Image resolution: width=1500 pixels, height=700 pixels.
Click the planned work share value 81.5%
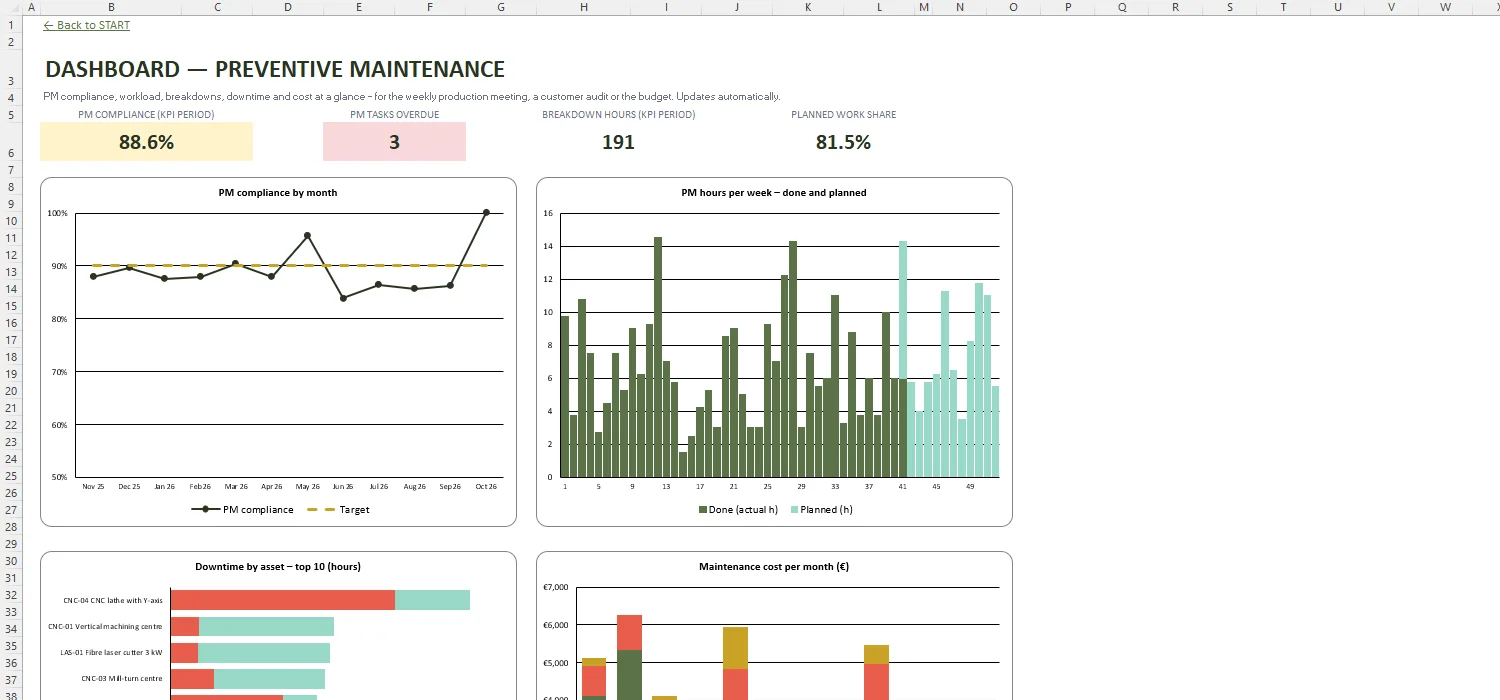[843, 142]
